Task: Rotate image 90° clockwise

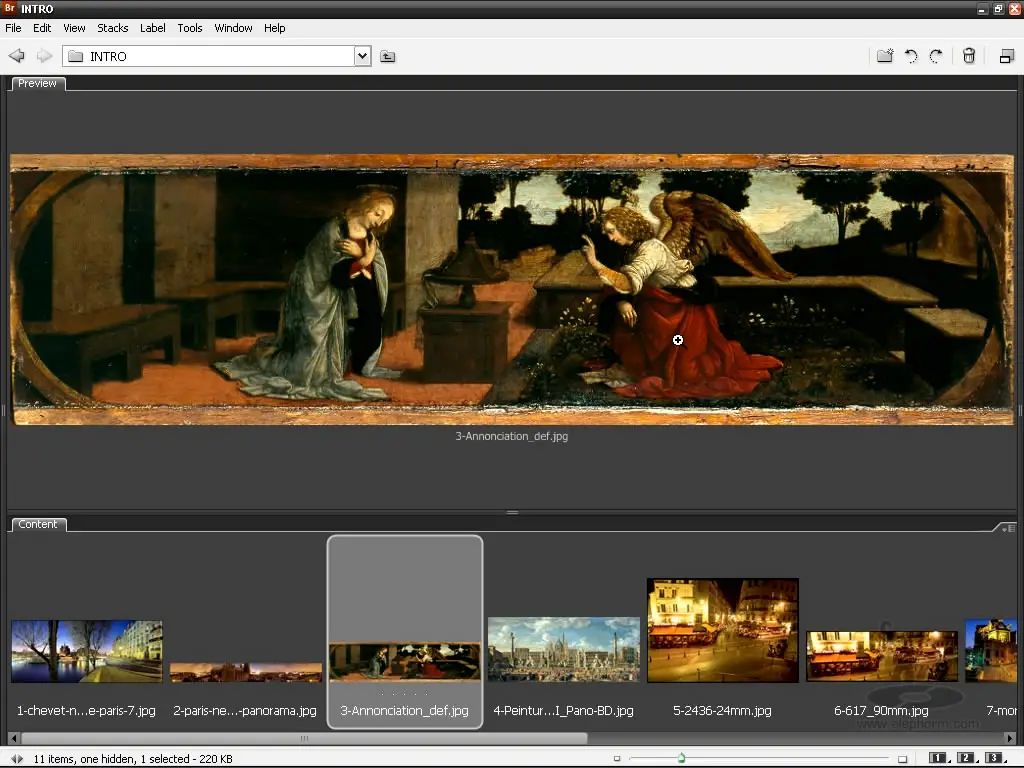Action: pos(936,56)
